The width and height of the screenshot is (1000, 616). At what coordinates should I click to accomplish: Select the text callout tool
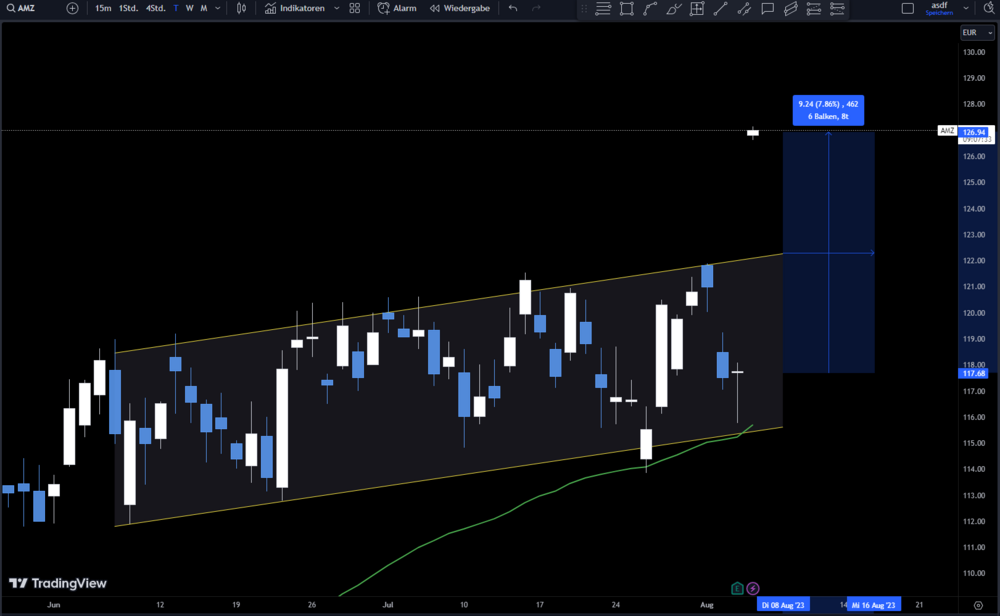click(768, 8)
